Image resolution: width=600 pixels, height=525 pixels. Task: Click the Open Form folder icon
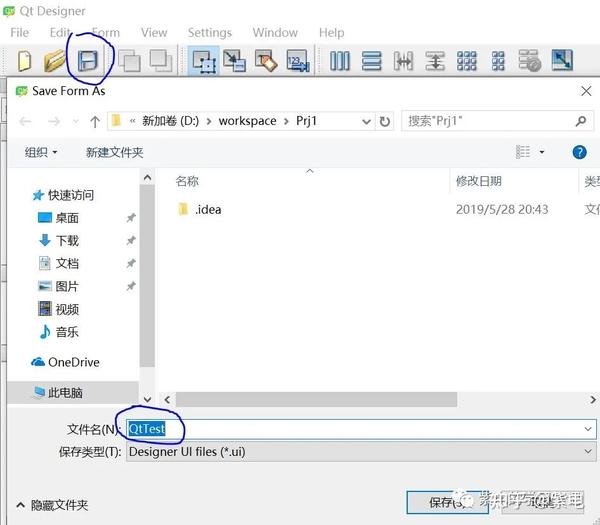tap(54, 61)
